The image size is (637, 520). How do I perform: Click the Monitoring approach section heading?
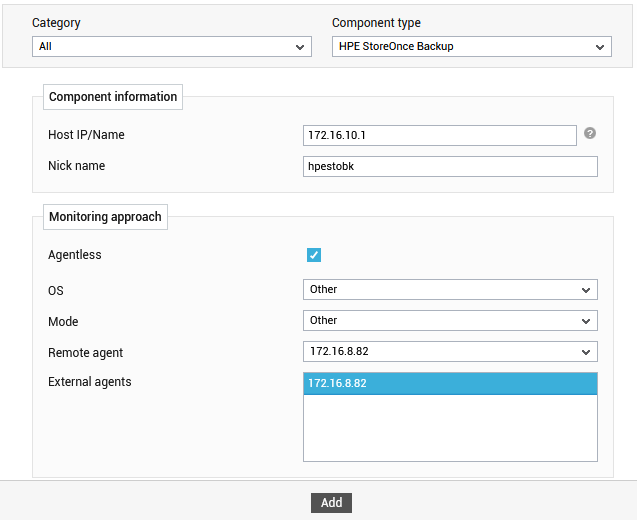pos(105,217)
